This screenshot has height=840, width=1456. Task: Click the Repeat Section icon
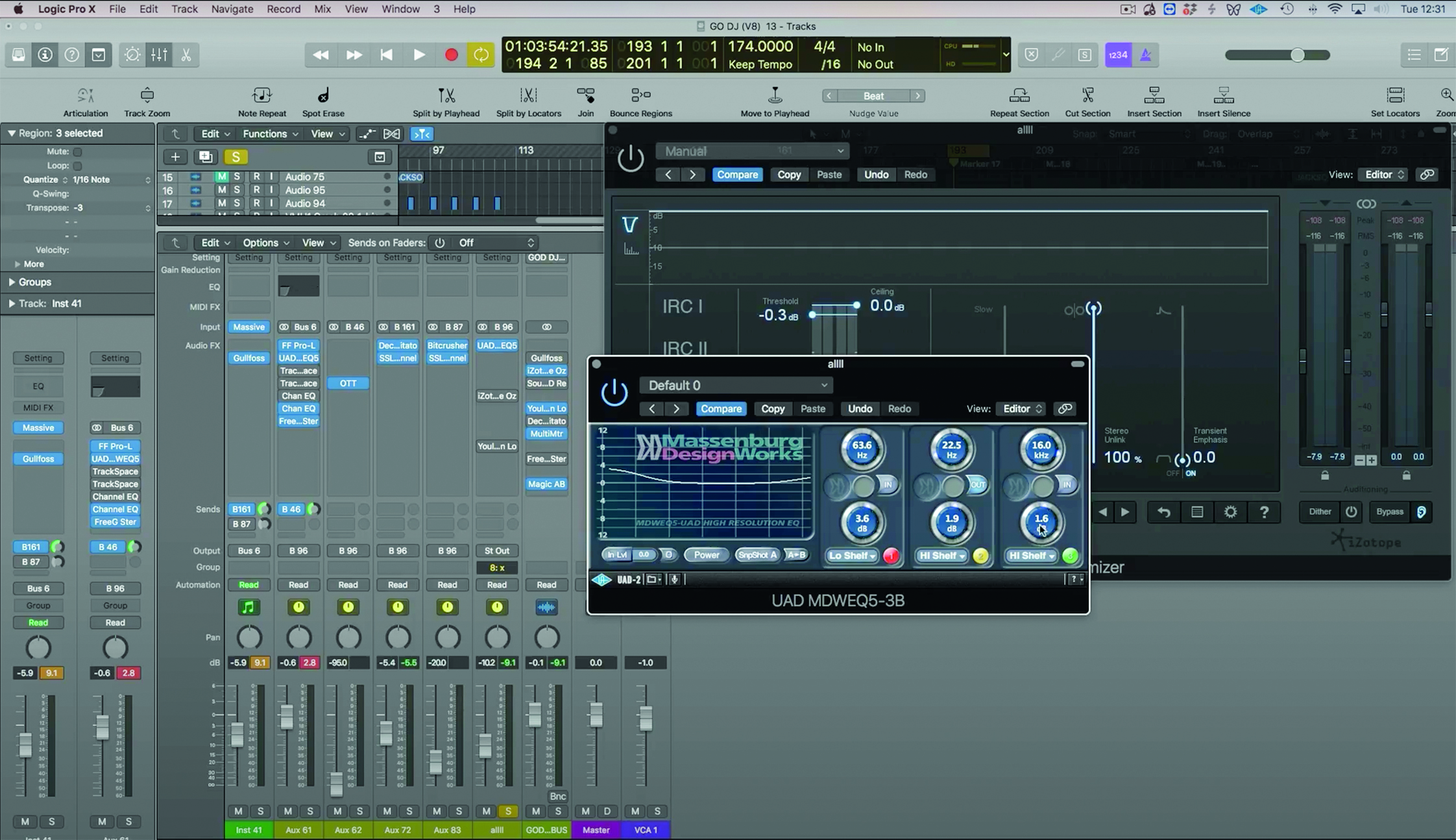1019,95
